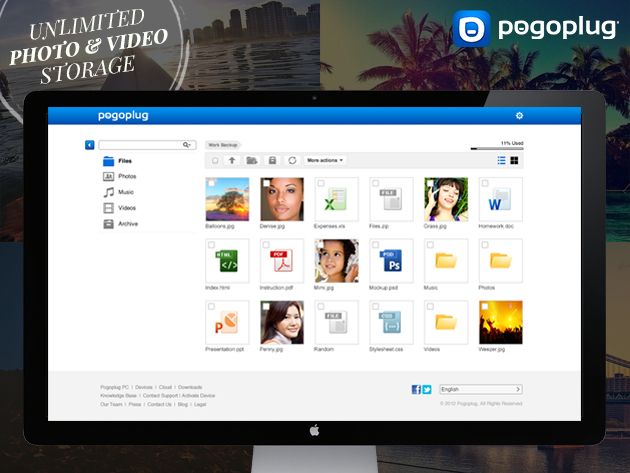Image resolution: width=630 pixels, height=473 pixels.
Task: Click the blue back arrow beside search
Action: click(90, 145)
